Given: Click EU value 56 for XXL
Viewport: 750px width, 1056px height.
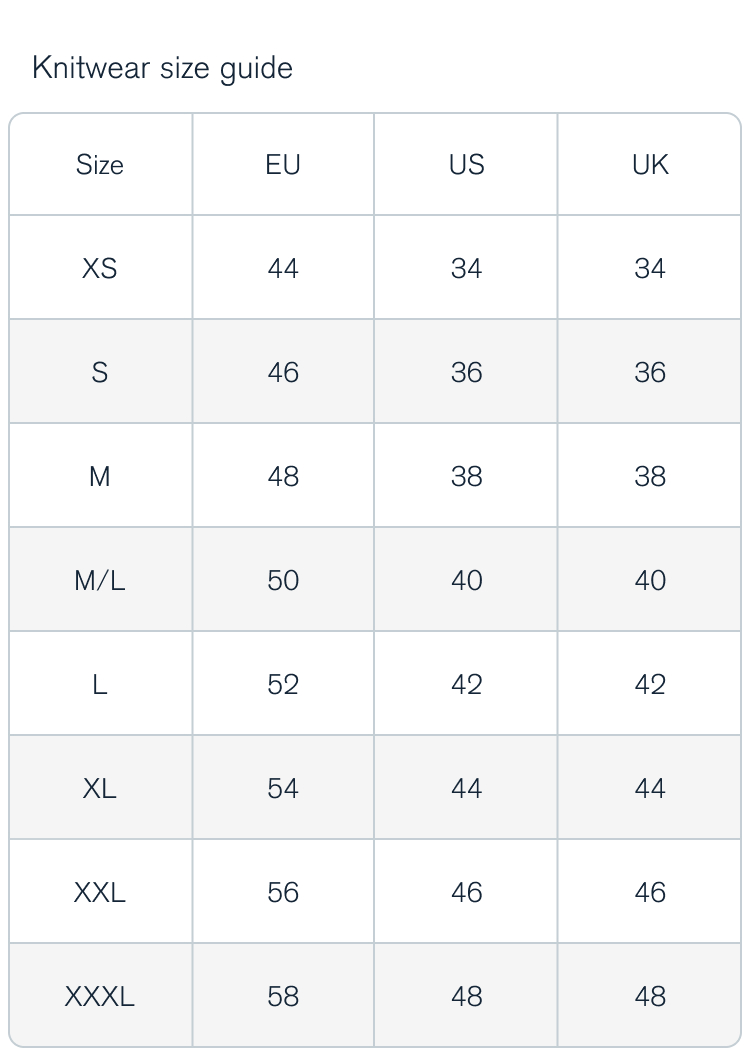Looking at the screenshot, I should click(x=283, y=893).
